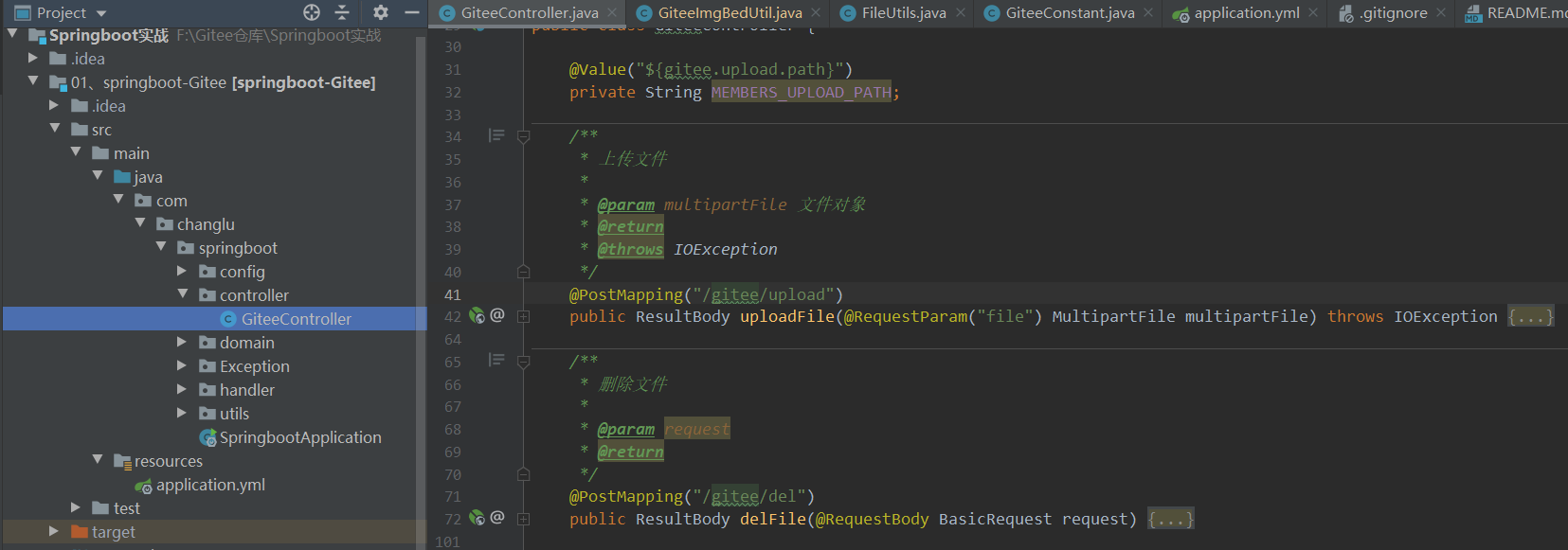Close the GiteeConstant.java tab
This screenshot has width=1568, height=550.
[1148, 12]
